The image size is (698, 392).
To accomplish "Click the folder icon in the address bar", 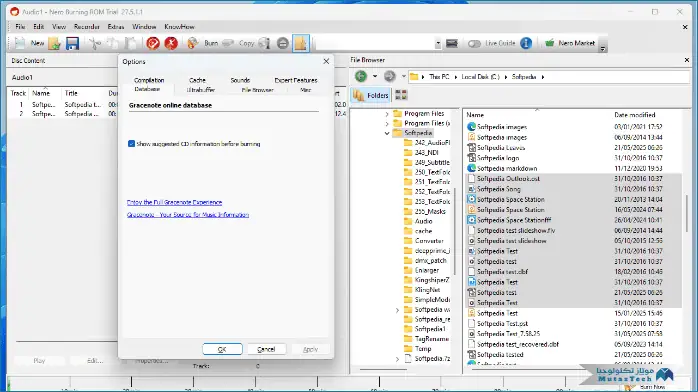I will (414, 77).
